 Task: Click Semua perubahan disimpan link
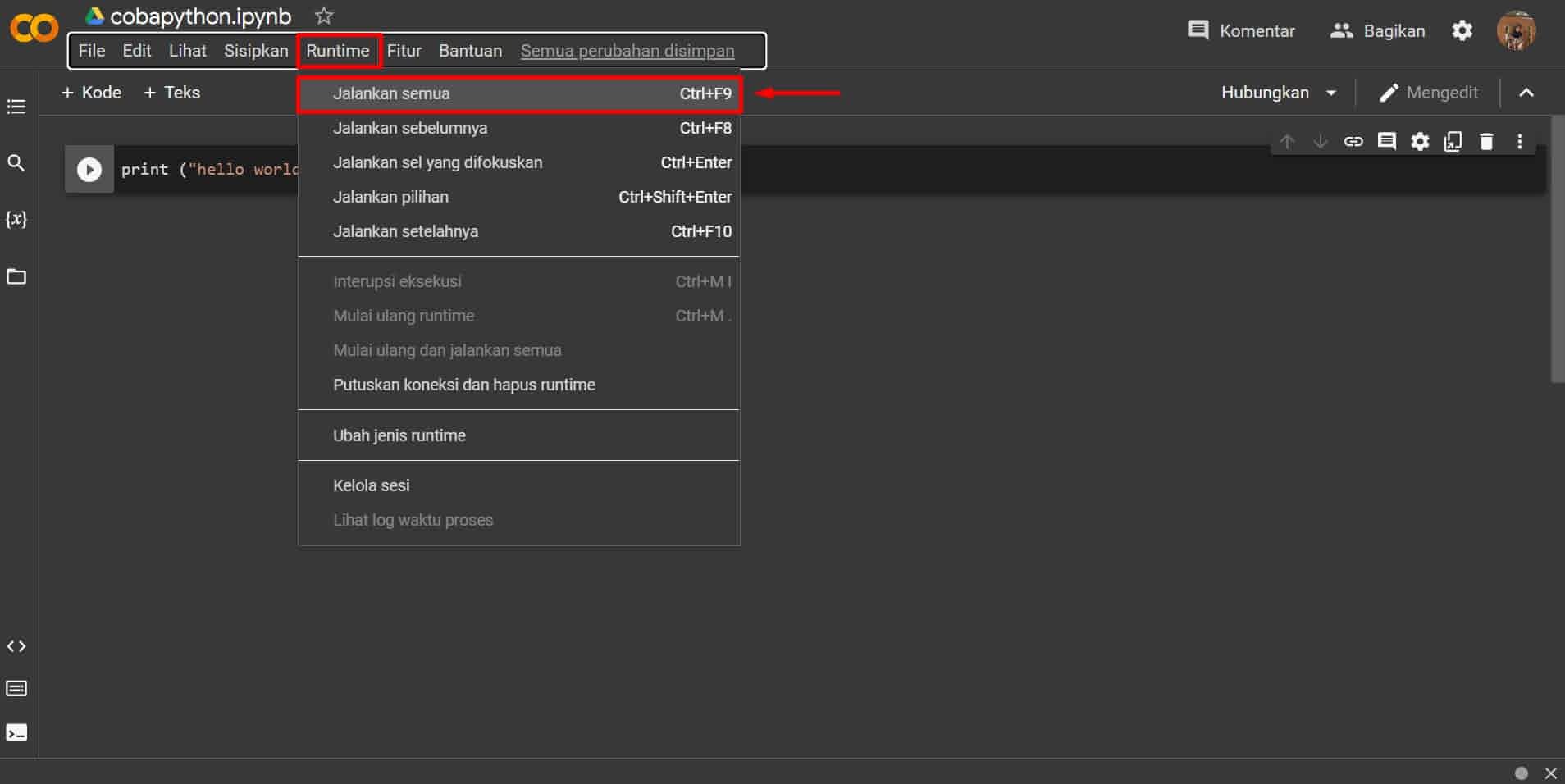pyautogui.click(x=627, y=51)
